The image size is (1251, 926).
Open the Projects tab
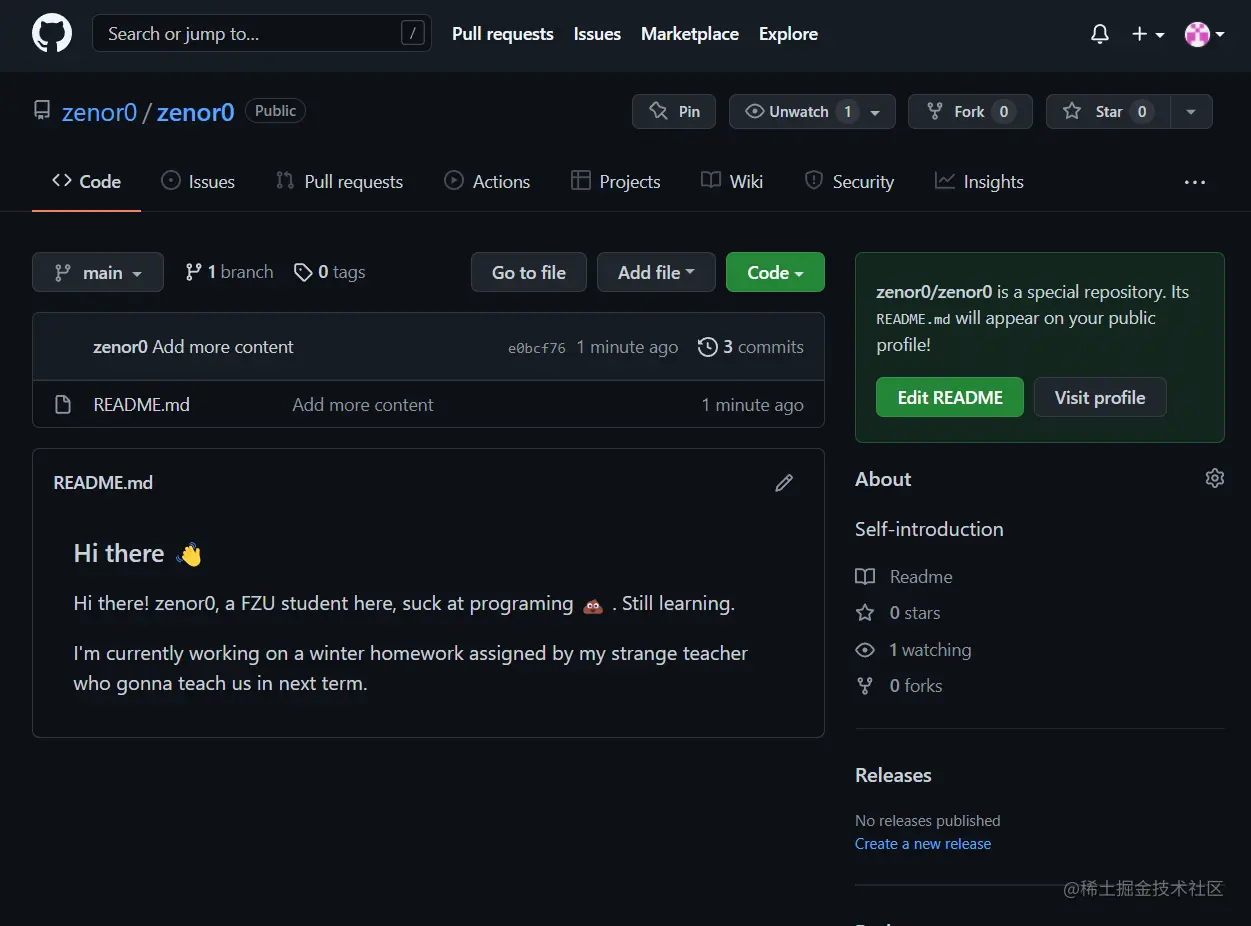[x=615, y=182]
